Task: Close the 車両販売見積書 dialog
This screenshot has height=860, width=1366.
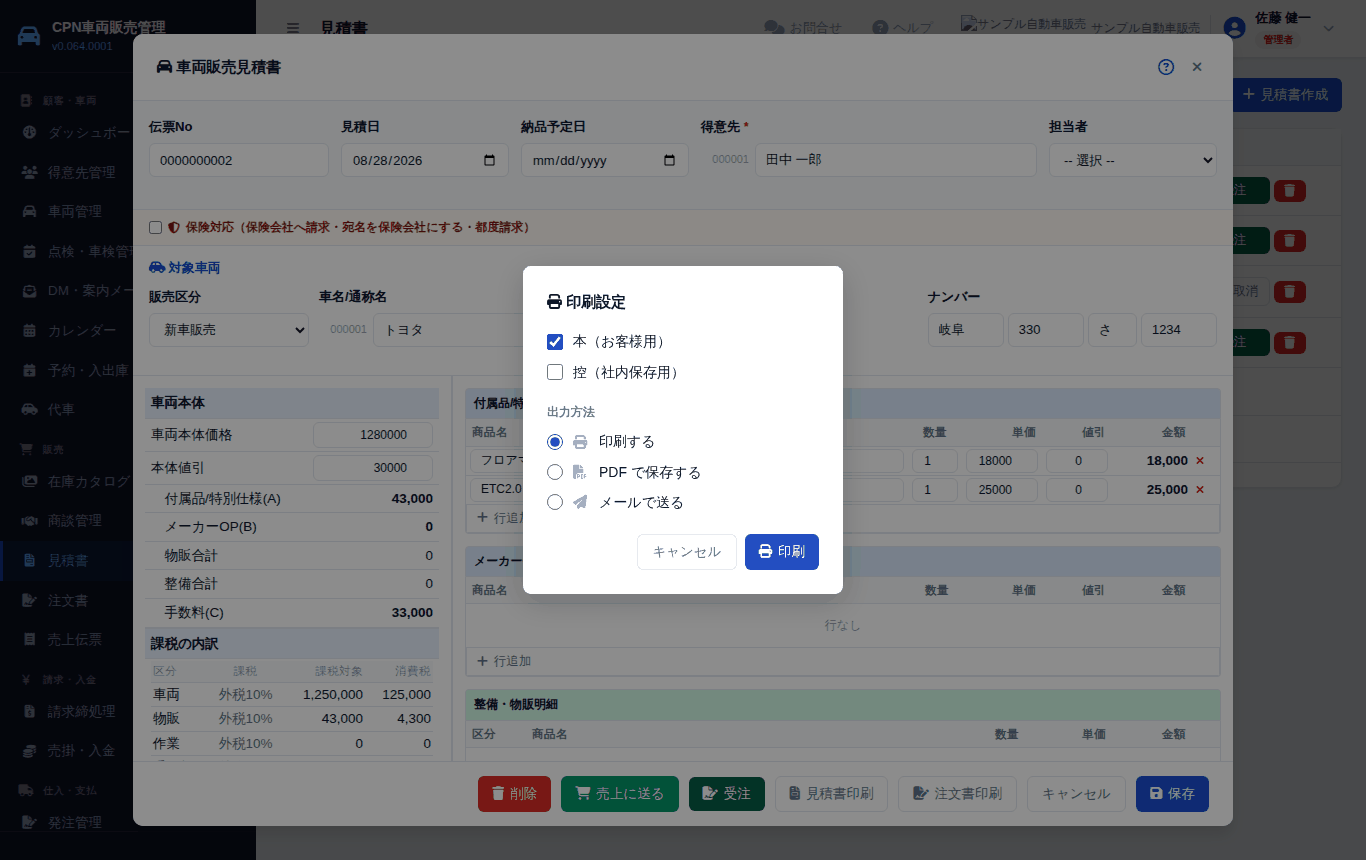Action: (x=1197, y=67)
